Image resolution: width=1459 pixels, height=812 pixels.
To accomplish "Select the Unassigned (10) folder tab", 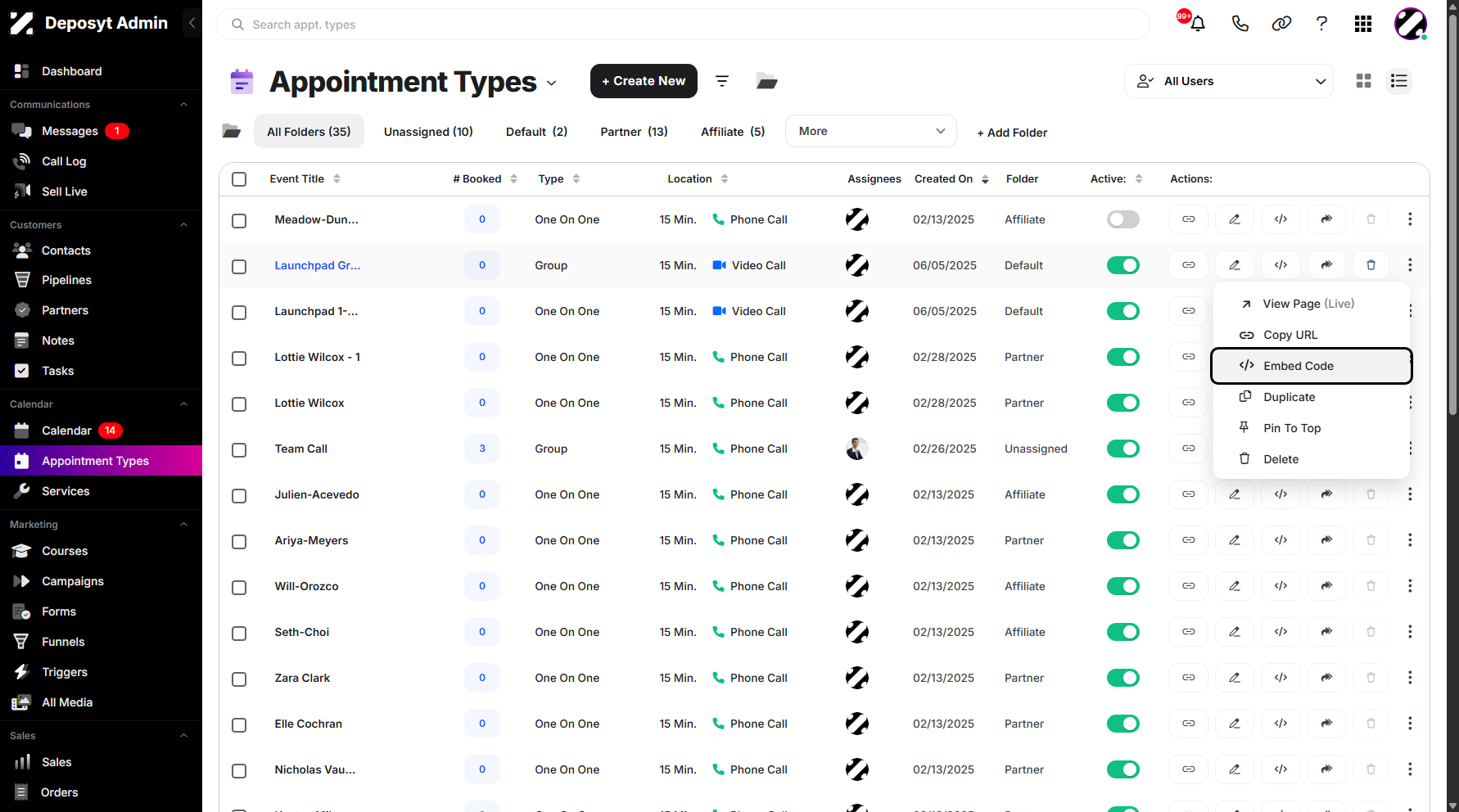I will (x=428, y=132).
